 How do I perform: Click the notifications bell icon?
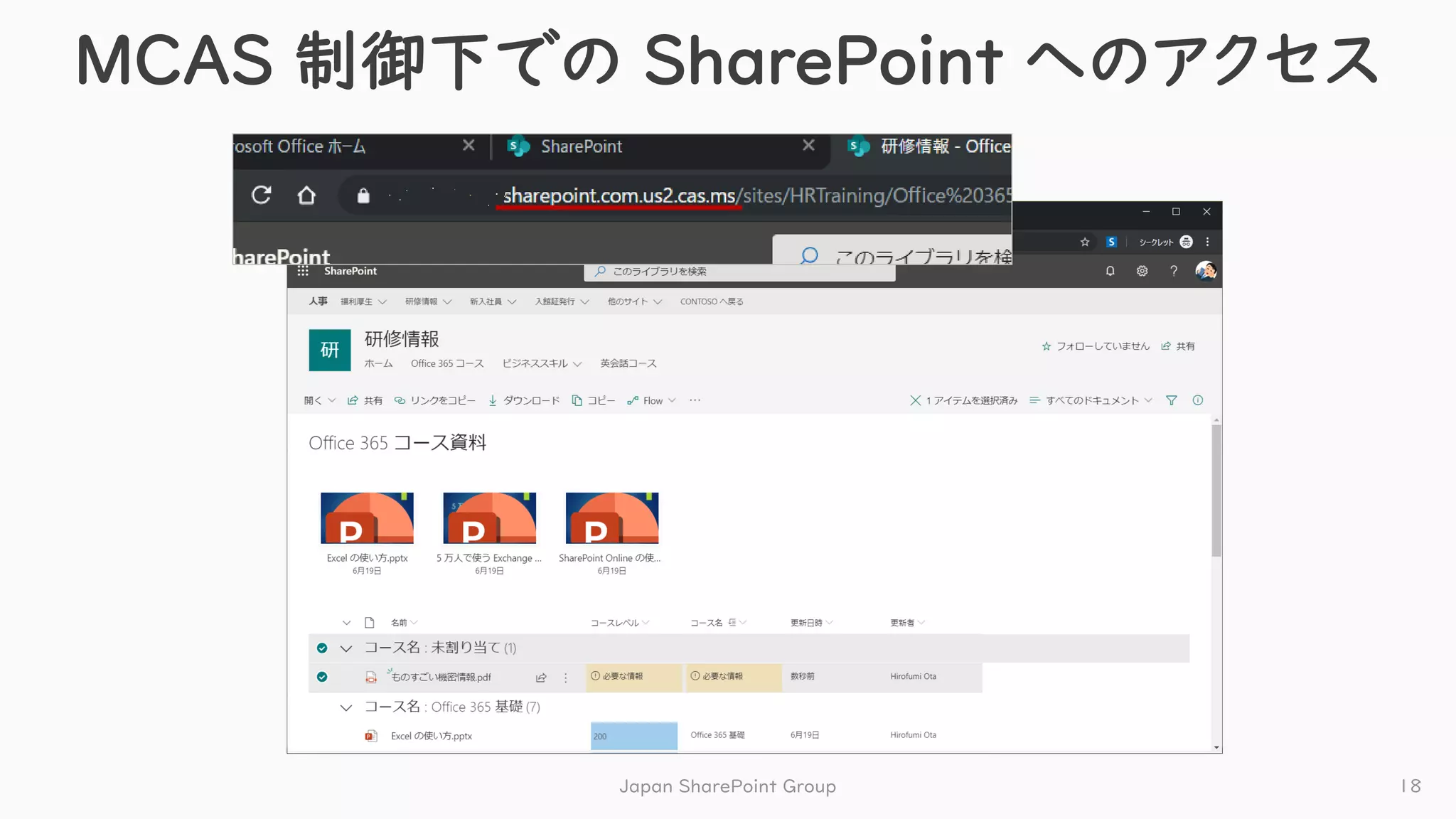pos(1110,271)
